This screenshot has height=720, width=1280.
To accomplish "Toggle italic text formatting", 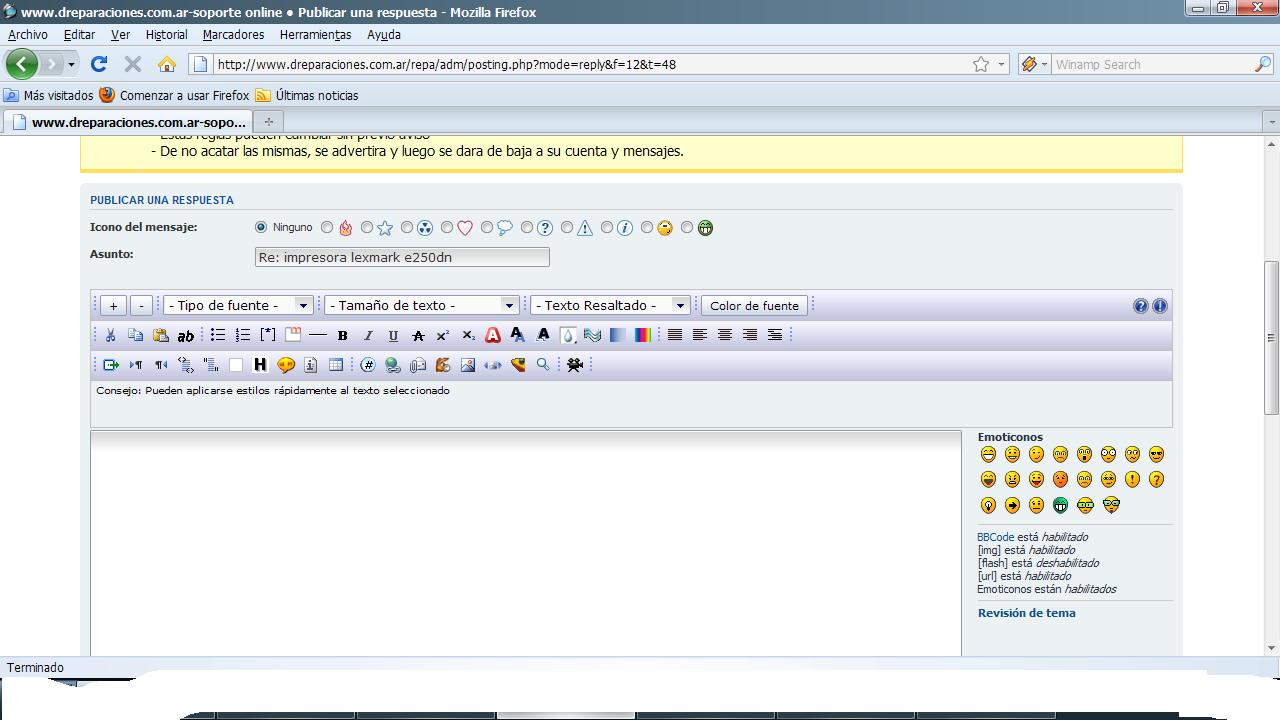I will pos(368,336).
